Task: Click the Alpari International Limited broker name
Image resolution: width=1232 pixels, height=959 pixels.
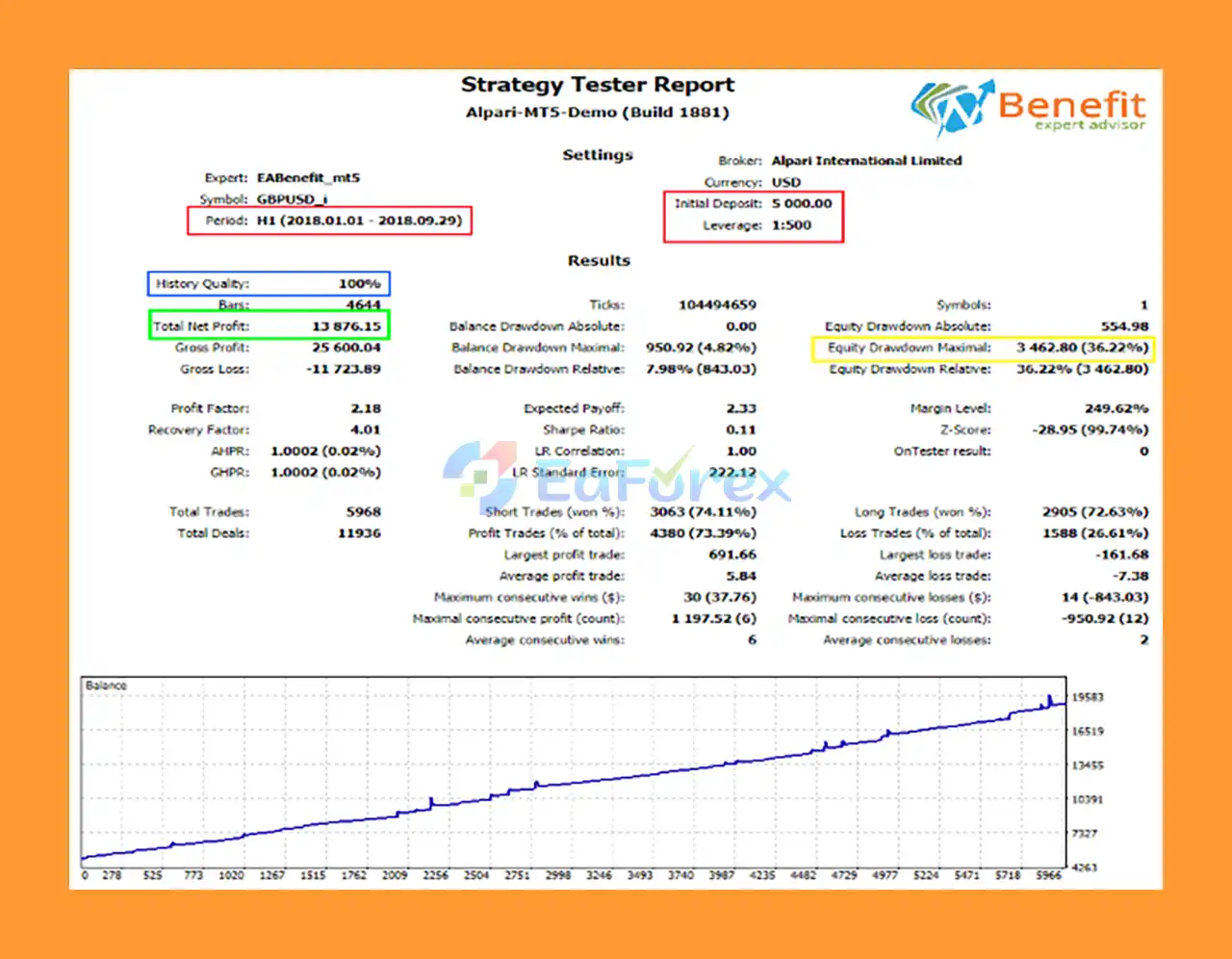Action: 866,161
